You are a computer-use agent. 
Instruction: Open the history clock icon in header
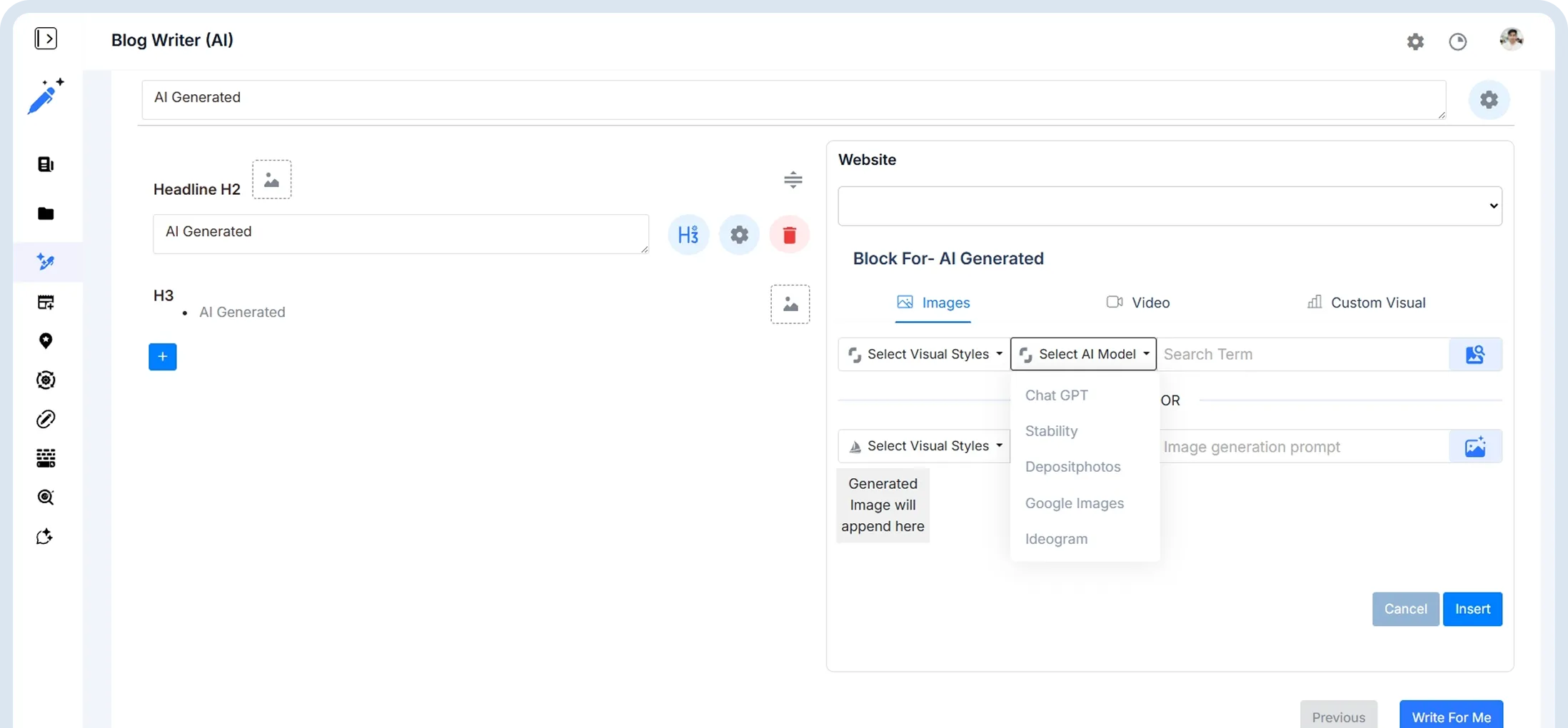(x=1457, y=41)
